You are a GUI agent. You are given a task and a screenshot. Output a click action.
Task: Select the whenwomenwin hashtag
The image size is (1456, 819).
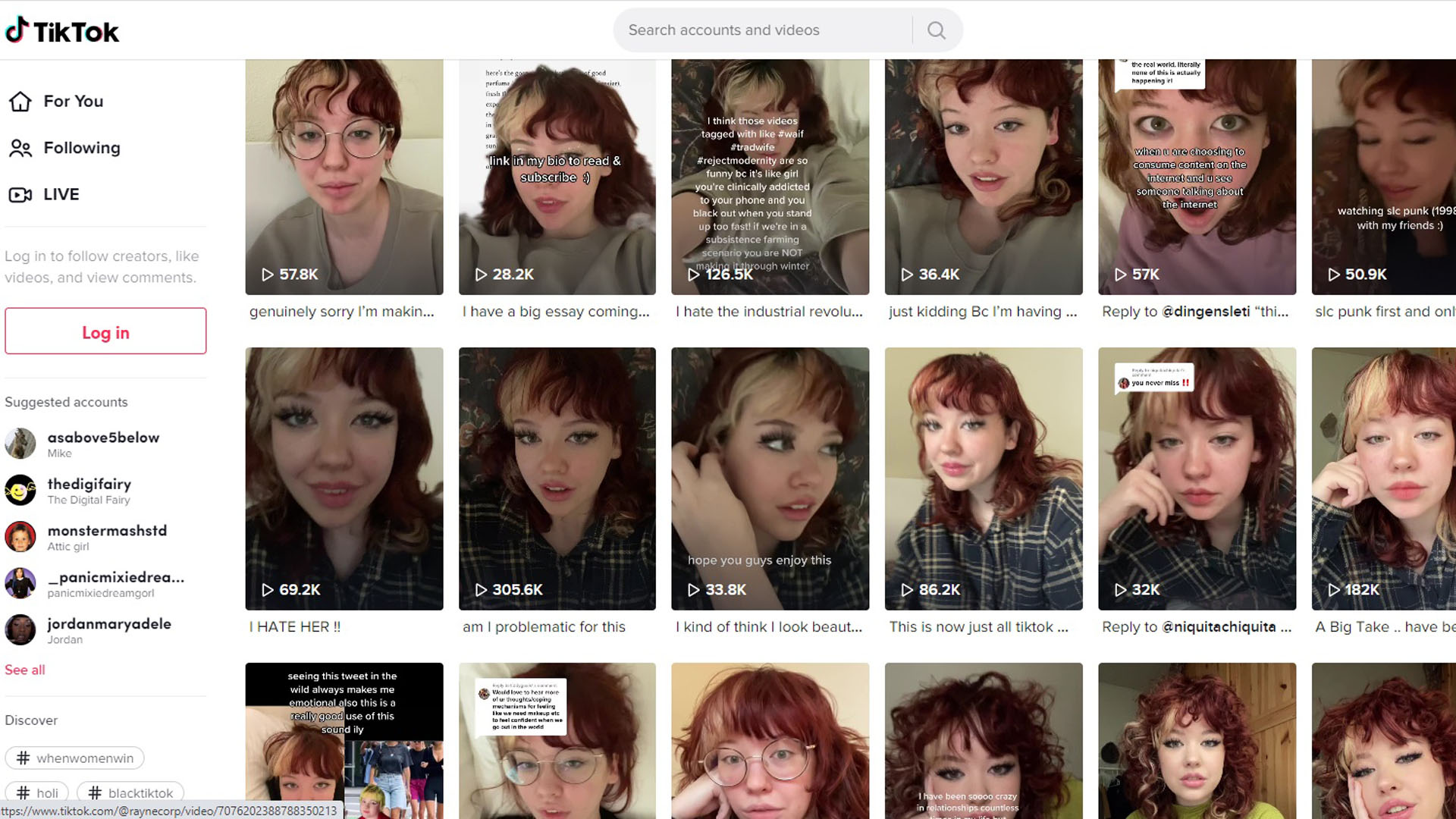74,758
